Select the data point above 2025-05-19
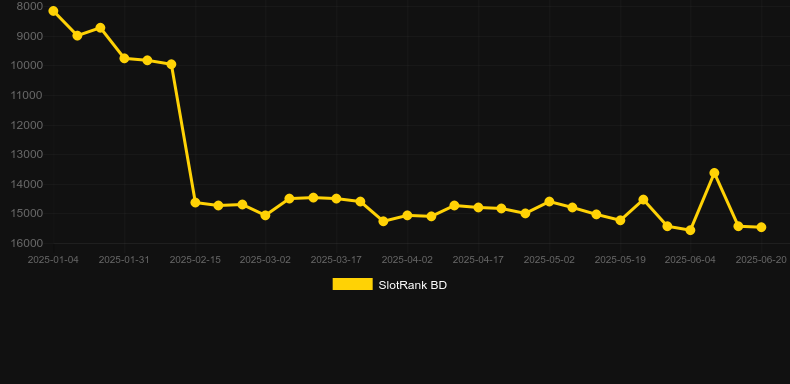790x384 pixels. [x=620, y=220]
